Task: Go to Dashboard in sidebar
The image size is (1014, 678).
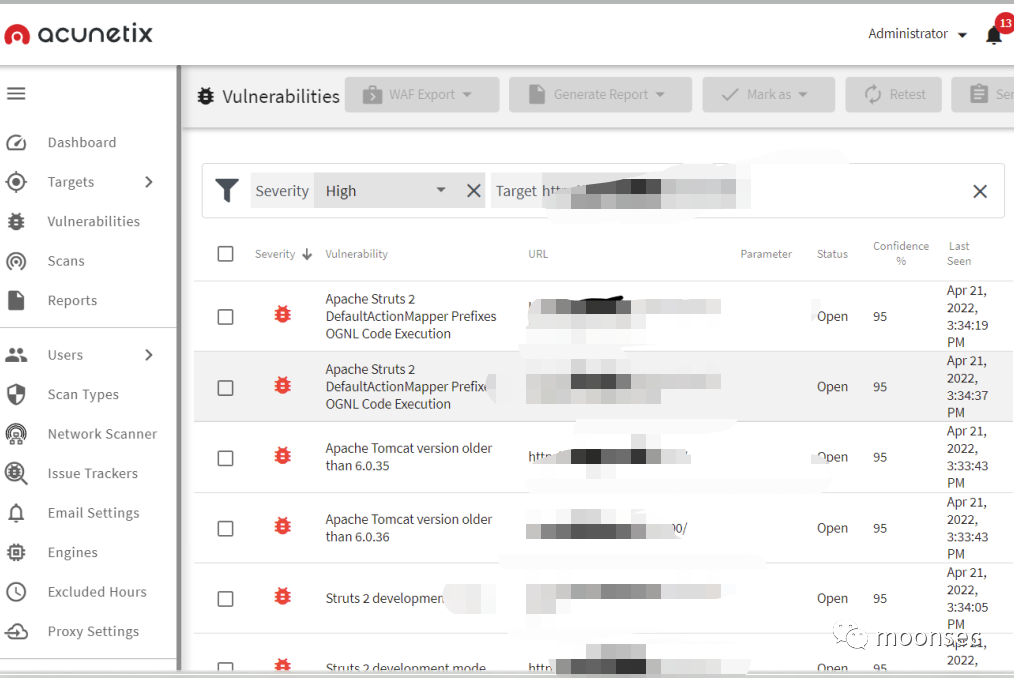Action: click(82, 142)
